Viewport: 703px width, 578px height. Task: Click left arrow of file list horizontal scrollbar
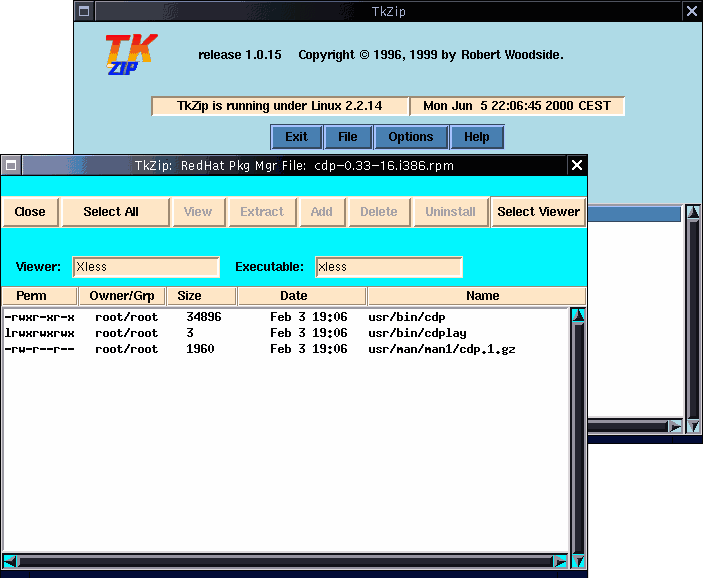pyautogui.click(x=10, y=561)
